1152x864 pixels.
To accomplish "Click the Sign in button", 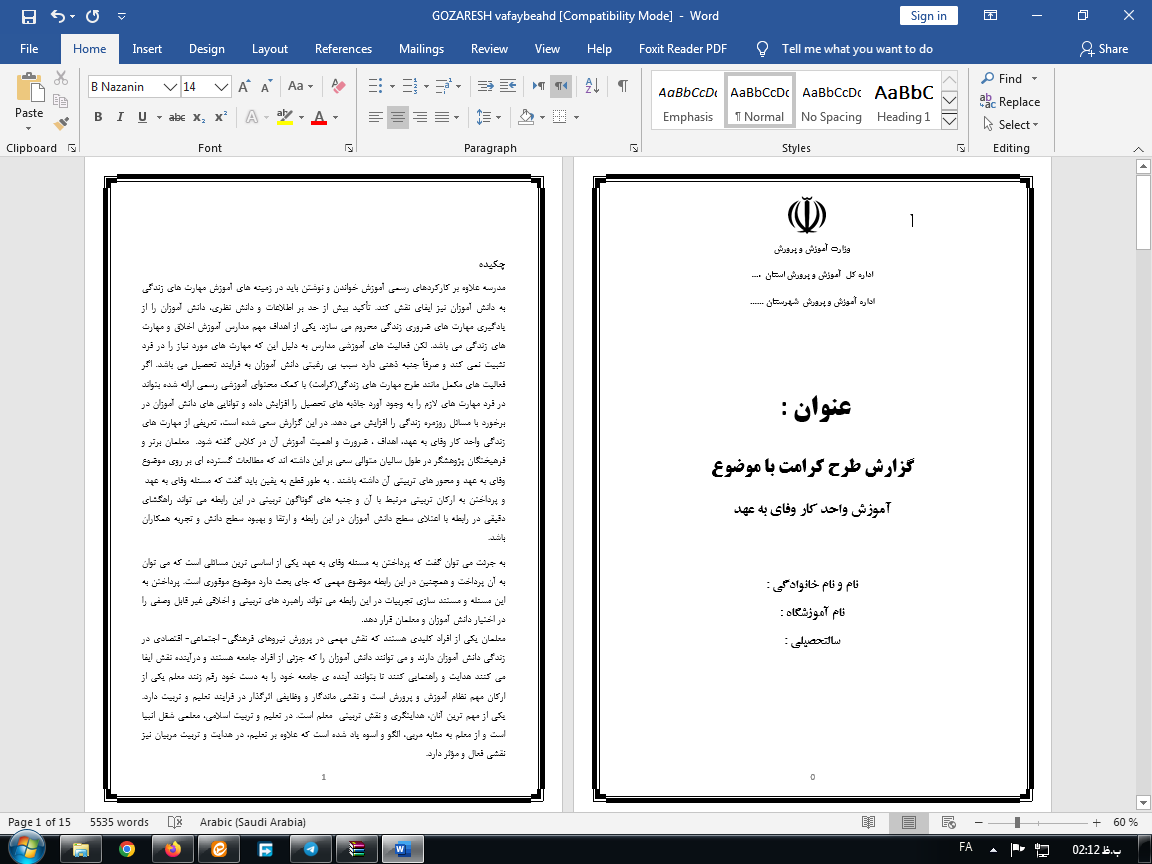I will pos(929,15).
